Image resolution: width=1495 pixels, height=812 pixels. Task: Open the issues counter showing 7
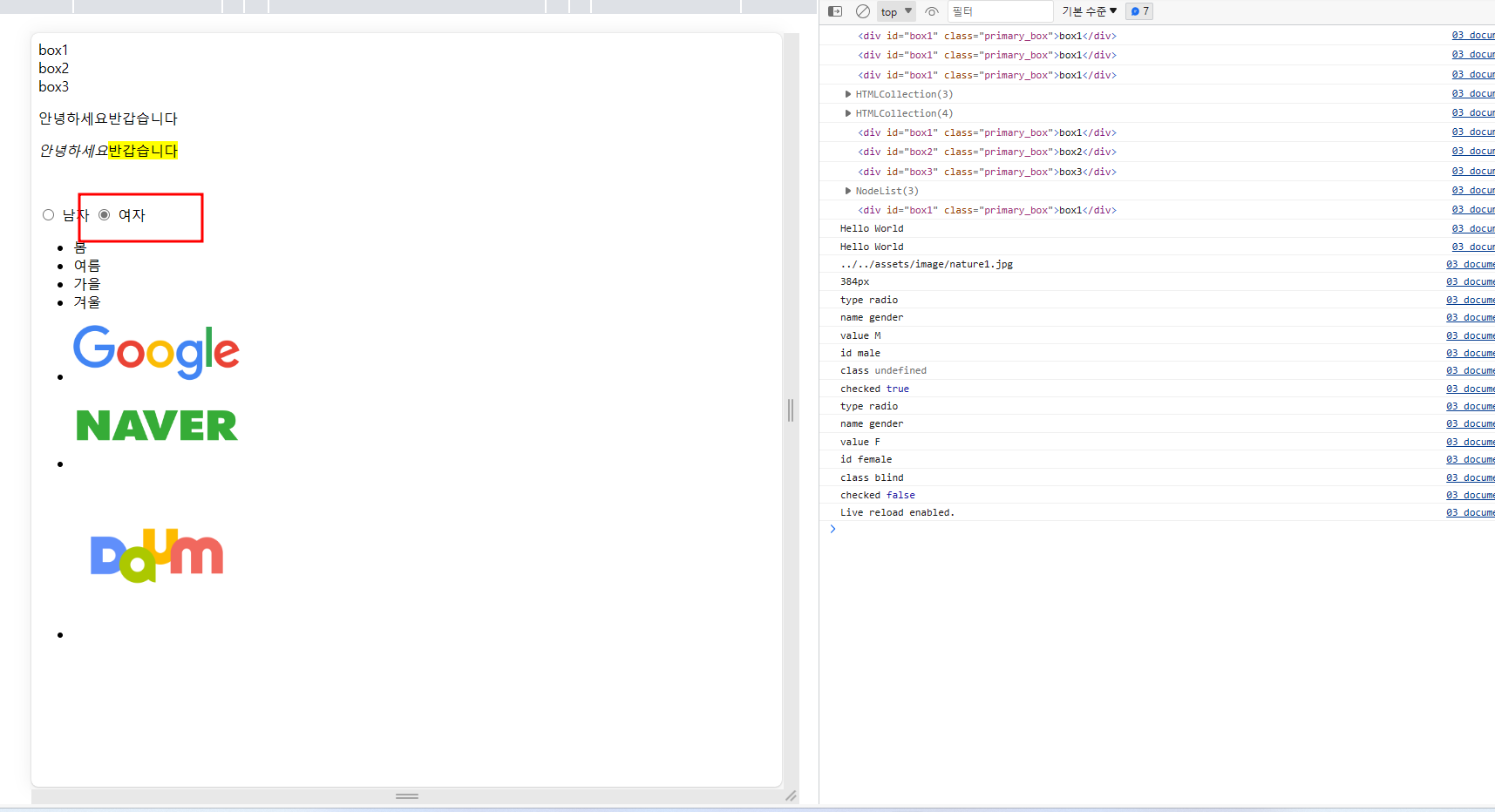1139,11
